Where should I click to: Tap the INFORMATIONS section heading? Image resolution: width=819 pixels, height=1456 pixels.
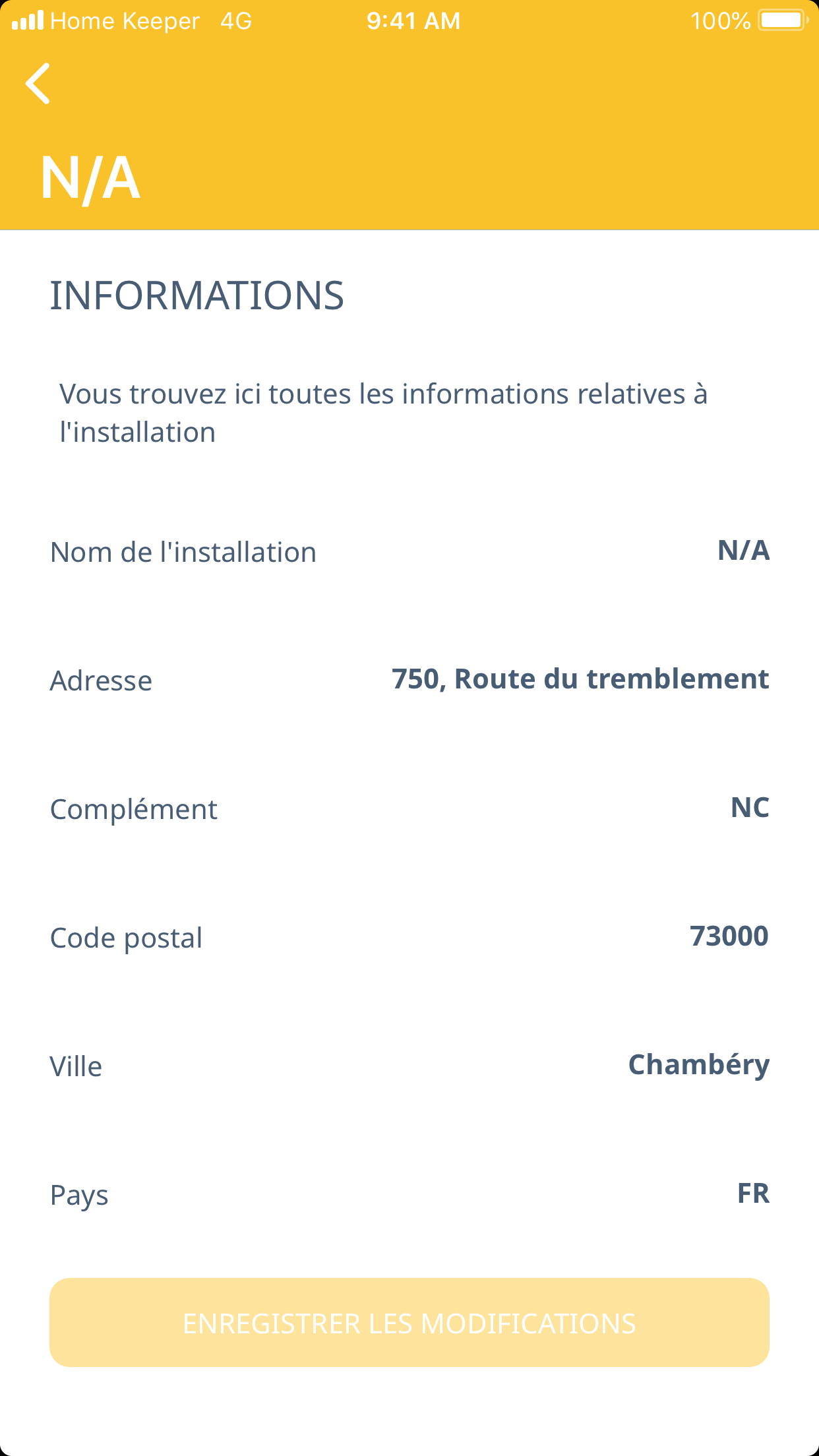[x=197, y=295]
